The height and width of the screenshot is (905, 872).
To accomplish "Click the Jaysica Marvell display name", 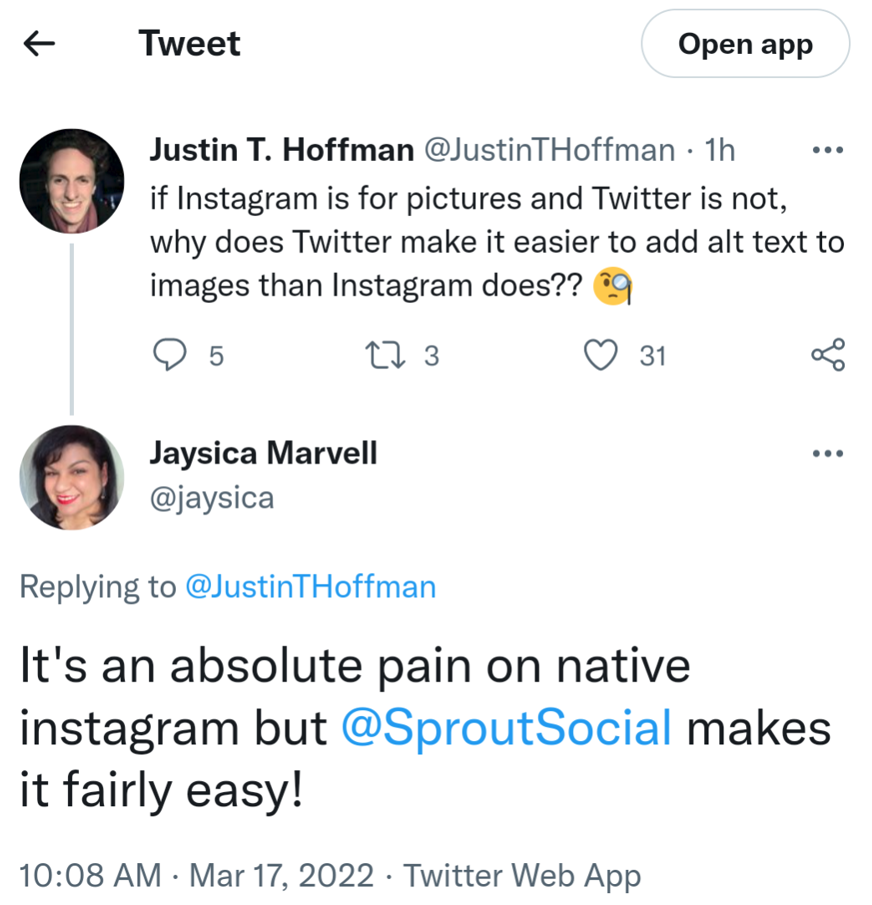I will coord(263,452).
